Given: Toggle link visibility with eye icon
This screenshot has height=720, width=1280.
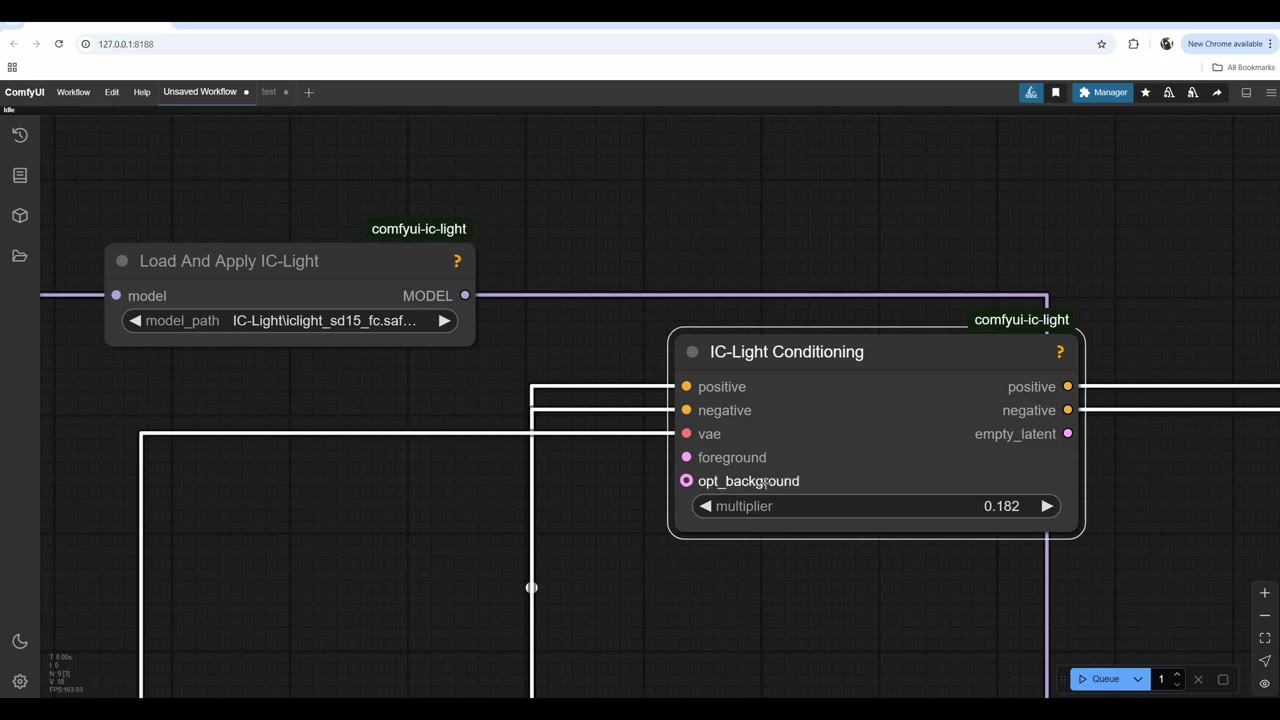Looking at the screenshot, I should point(1265,684).
